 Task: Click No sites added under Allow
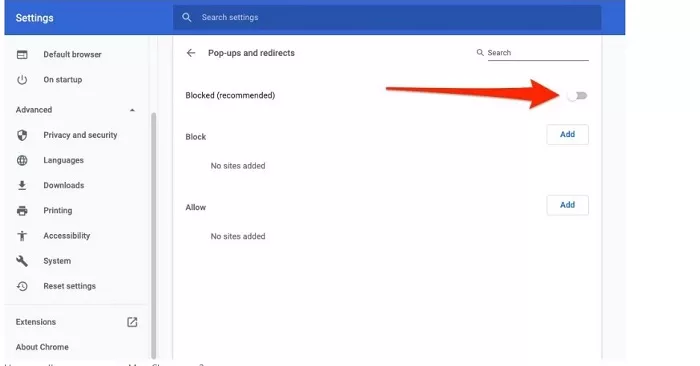point(238,237)
